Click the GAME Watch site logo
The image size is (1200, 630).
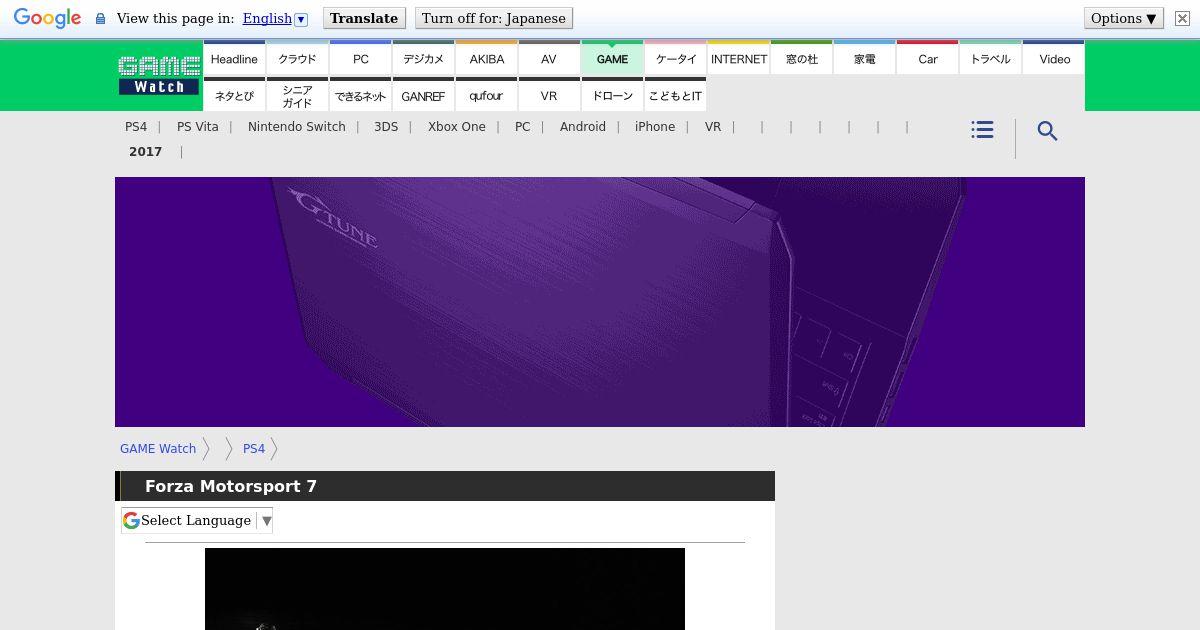(159, 75)
